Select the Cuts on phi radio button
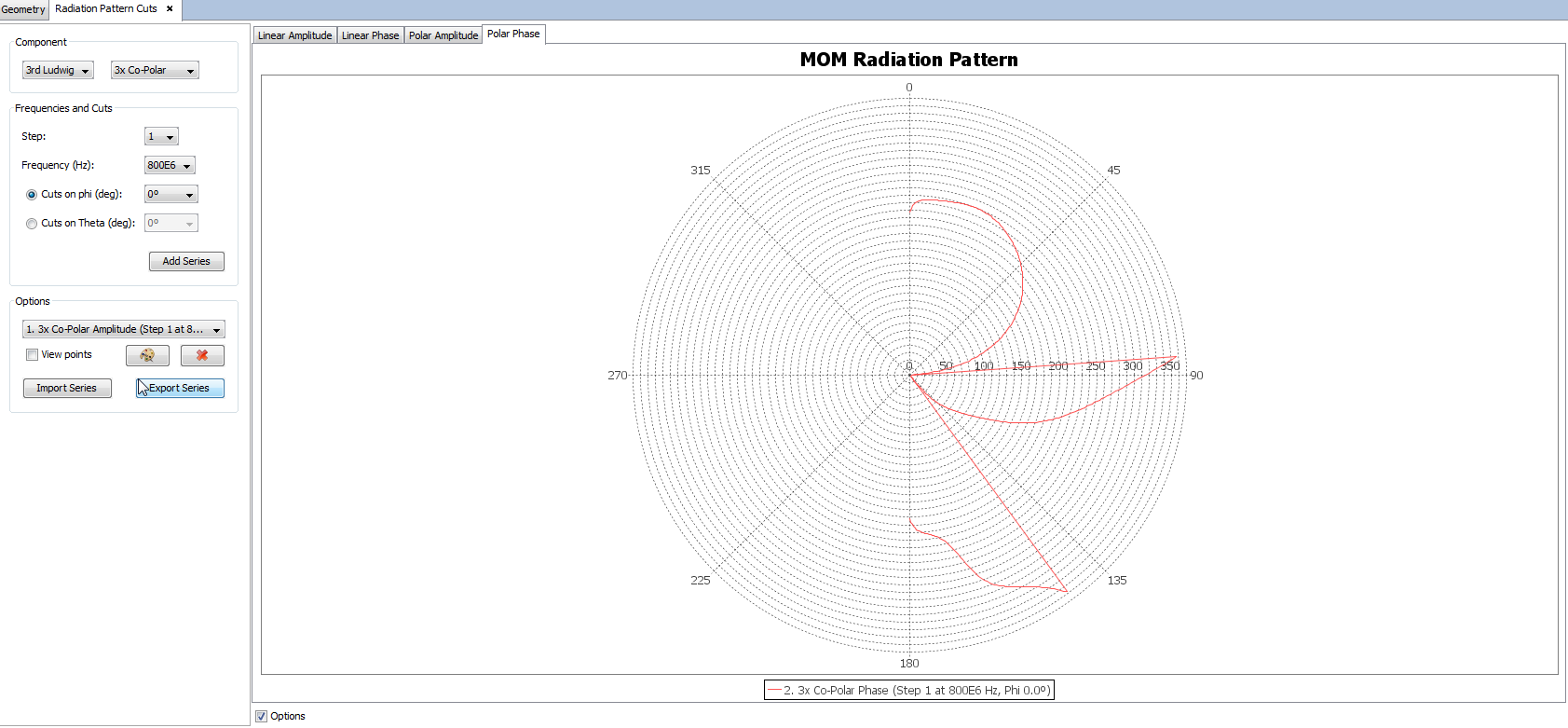Screen dimensions: 1568x728 [32, 195]
